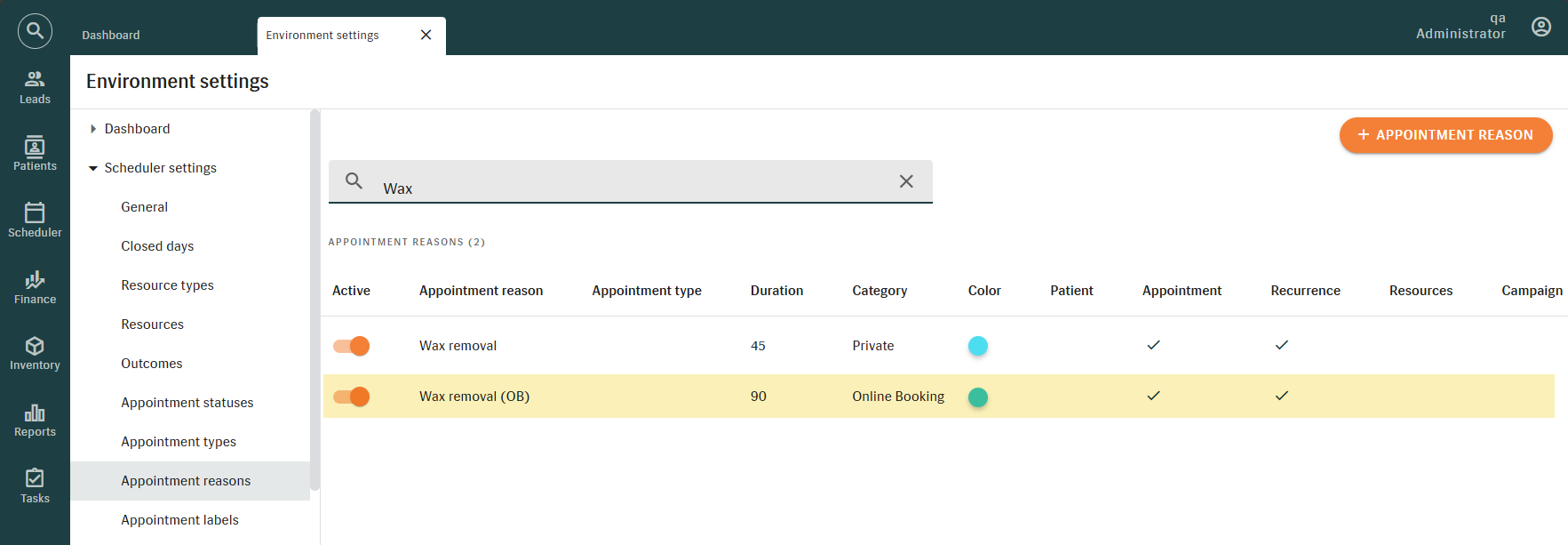The image size is (1568, 545).
Task: Go to Patients in the sidebar
Action: (35, 154)
